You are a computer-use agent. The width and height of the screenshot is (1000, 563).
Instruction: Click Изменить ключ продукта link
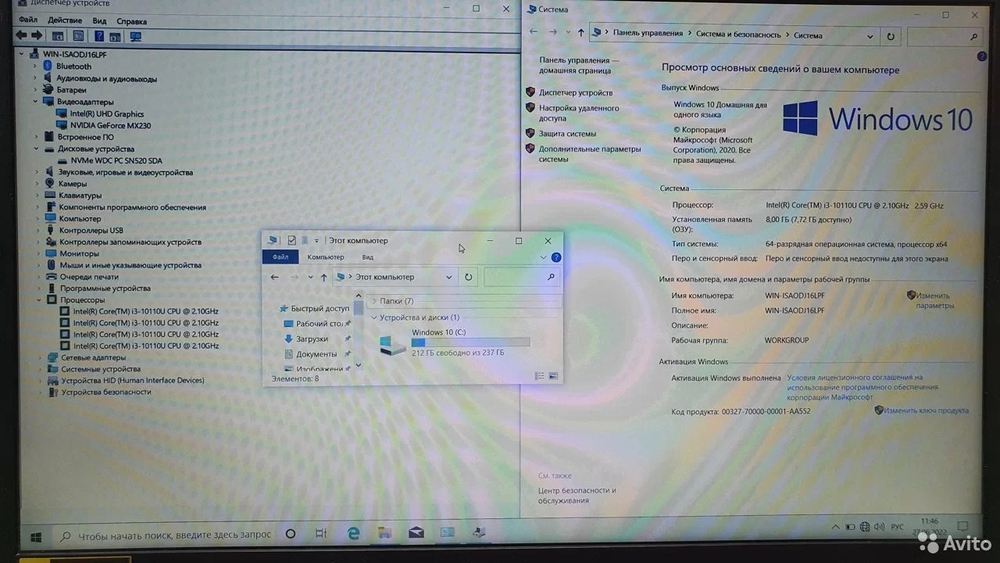925,411
